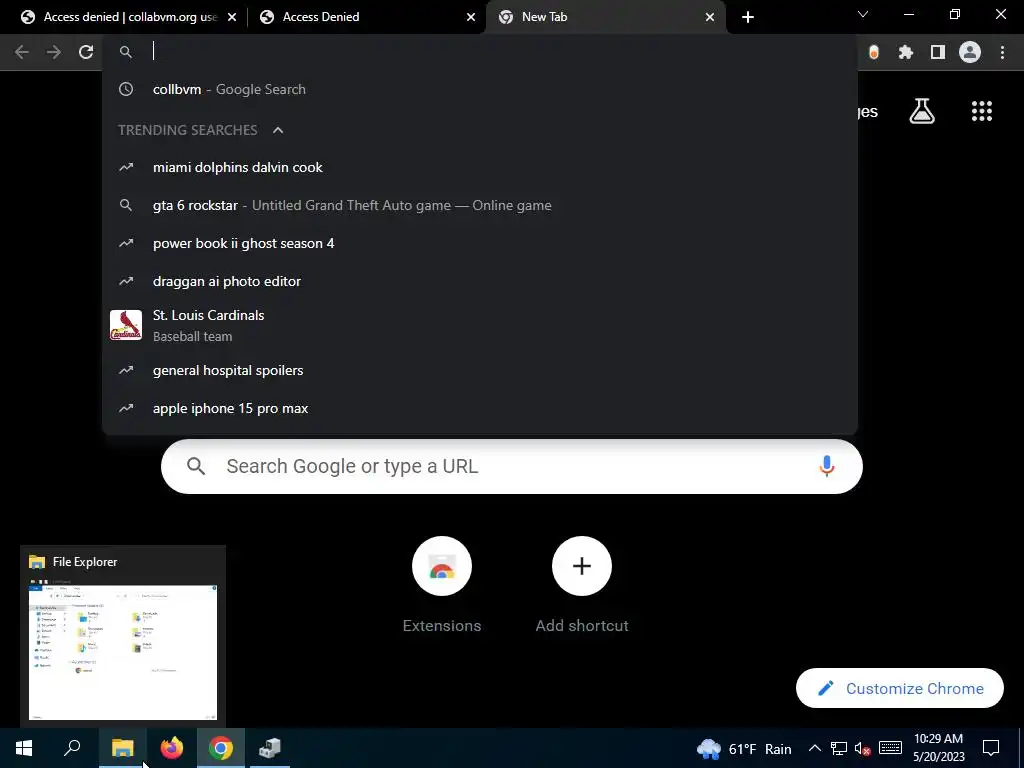Open the weather 61°F Rain widget
1024x768 pixels.
744,749
